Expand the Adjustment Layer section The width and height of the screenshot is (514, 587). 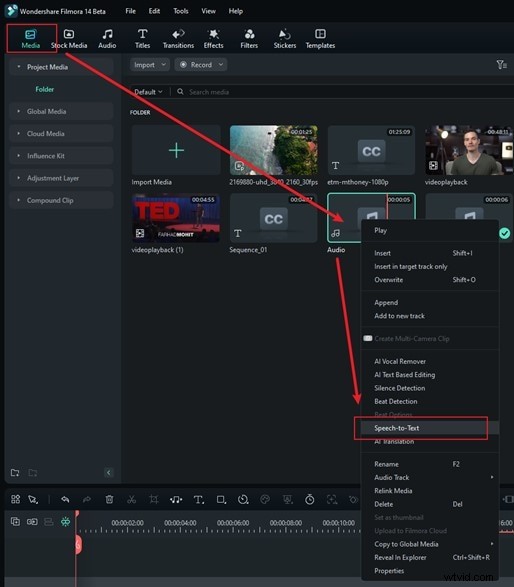[61, 178]
